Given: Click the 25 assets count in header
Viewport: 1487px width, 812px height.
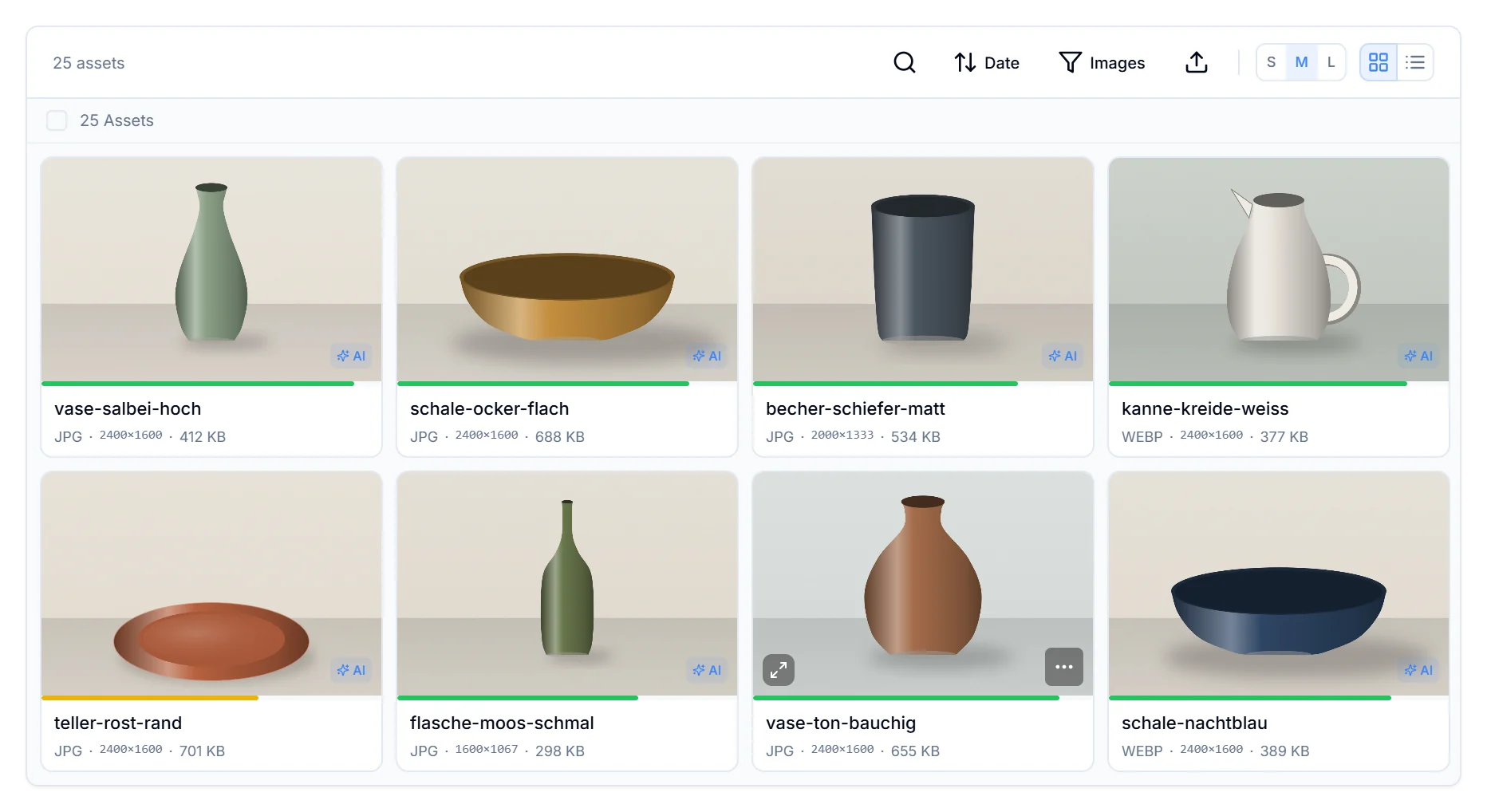Looking at the screenshot, I should [x=89, y=63].
